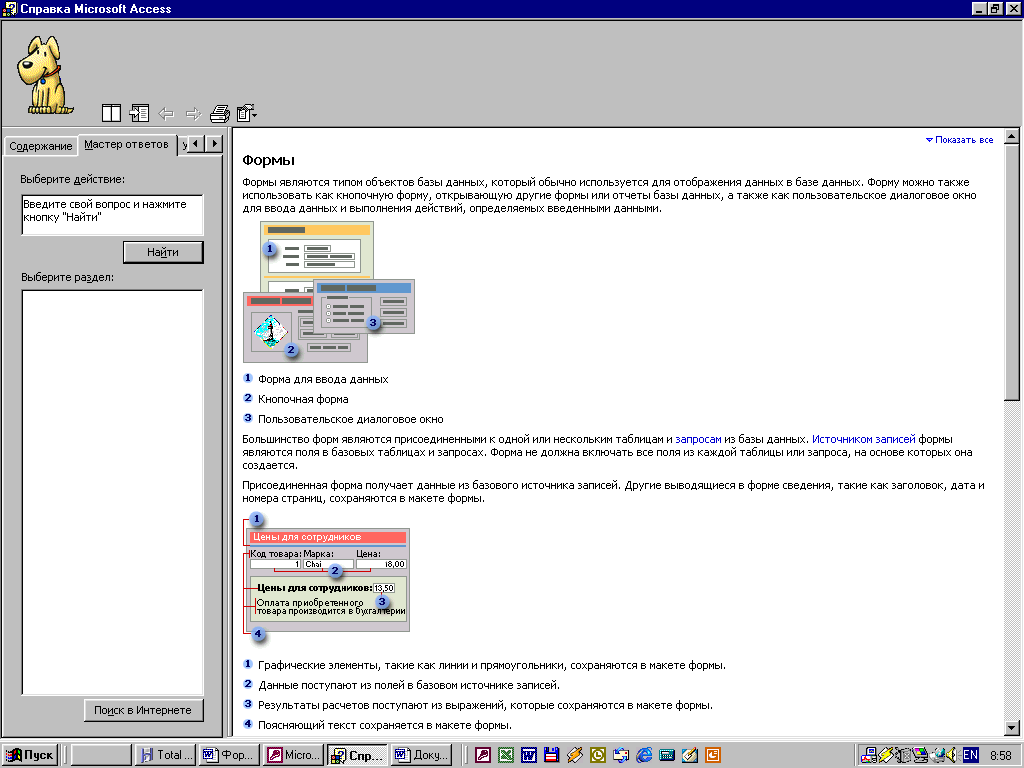The width and height of the screenshot is (1024, 768).
Task: Click the Формы topic heading
Action: click(x=268, y=160)
